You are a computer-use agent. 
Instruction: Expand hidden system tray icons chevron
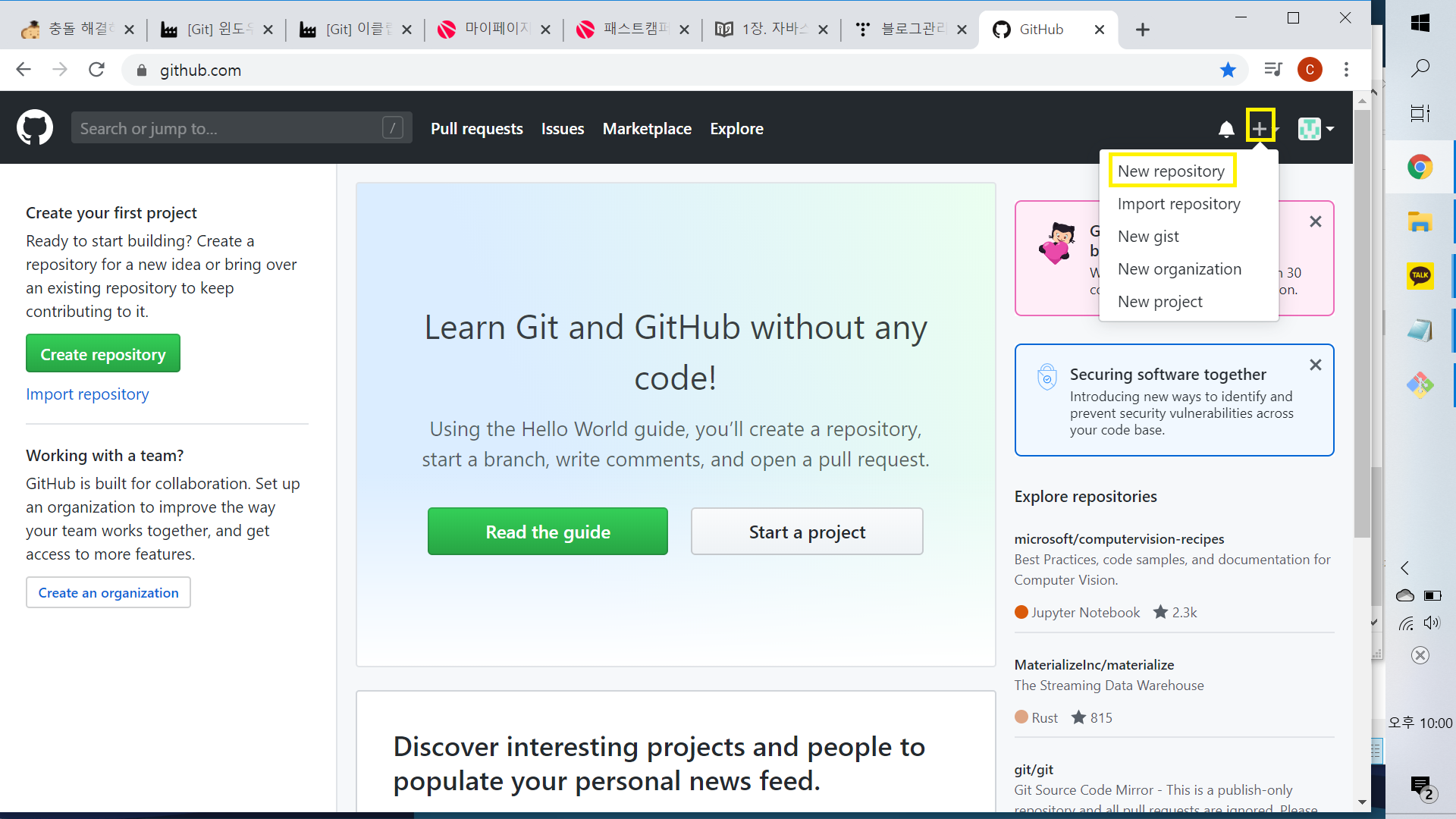tap(1404, 568)
